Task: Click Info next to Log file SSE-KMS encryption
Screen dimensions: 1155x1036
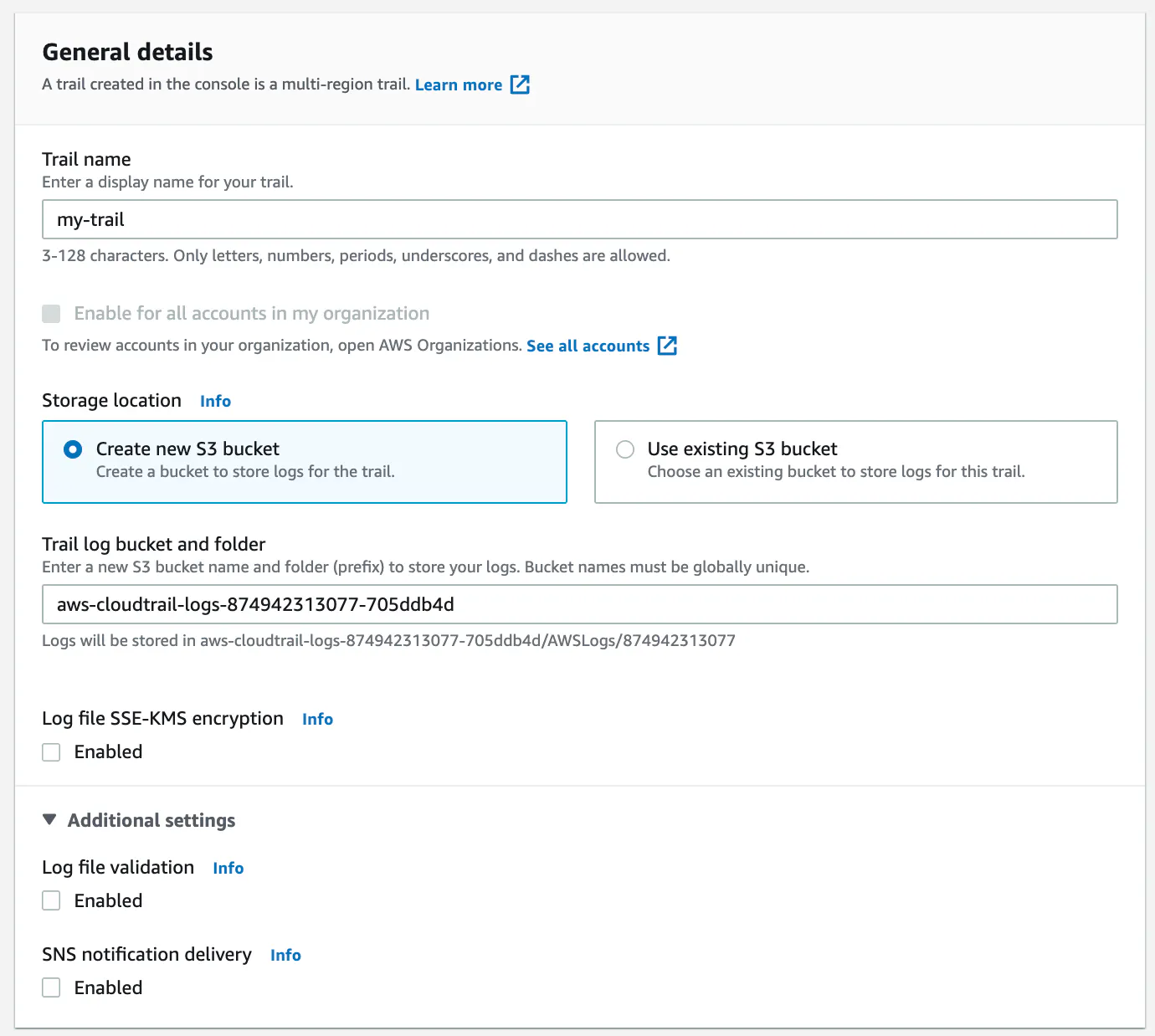Action: click(x=317, y=719)
